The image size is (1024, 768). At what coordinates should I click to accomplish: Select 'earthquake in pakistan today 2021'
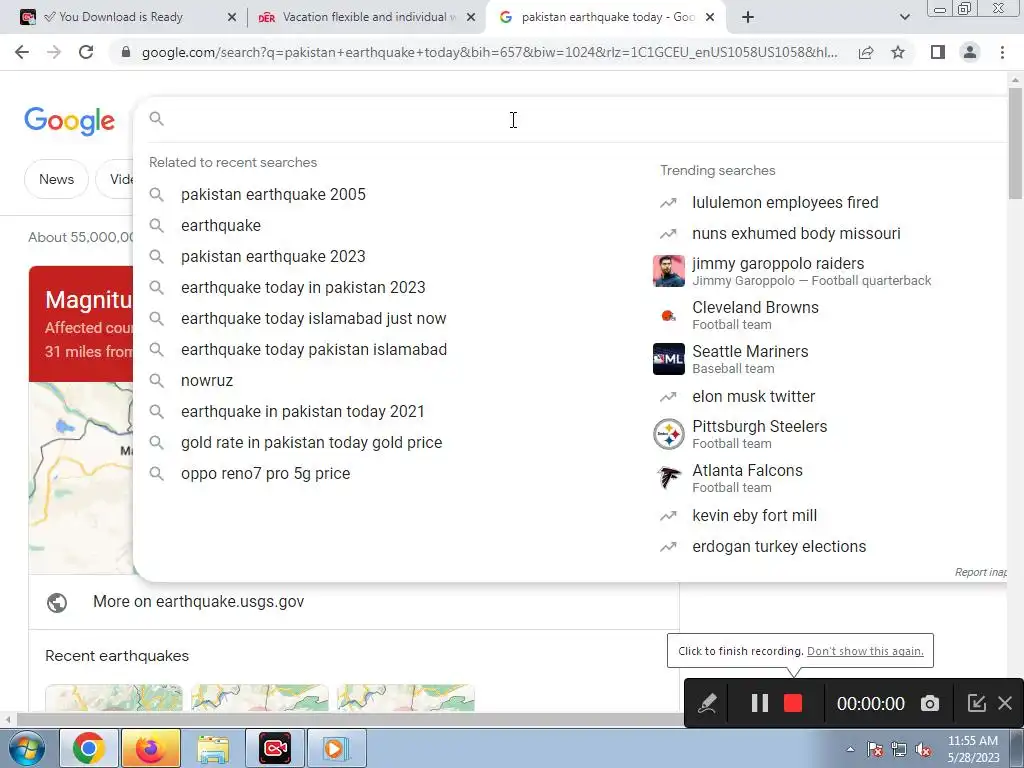click(x=302, y=411)
